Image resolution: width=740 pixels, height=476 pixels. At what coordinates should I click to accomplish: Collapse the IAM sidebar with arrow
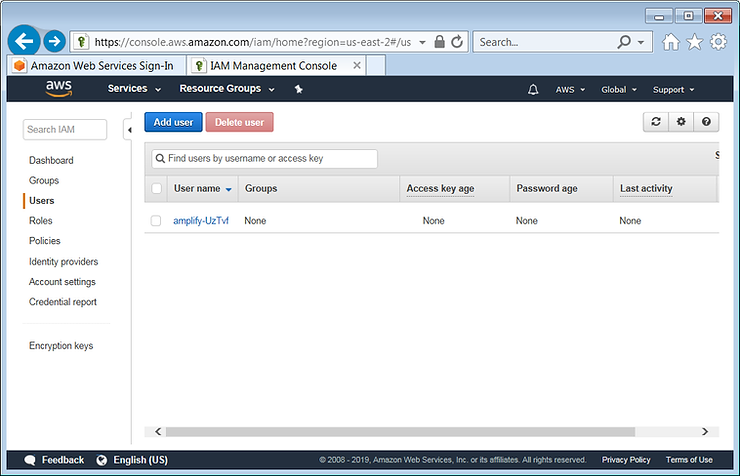129,130
